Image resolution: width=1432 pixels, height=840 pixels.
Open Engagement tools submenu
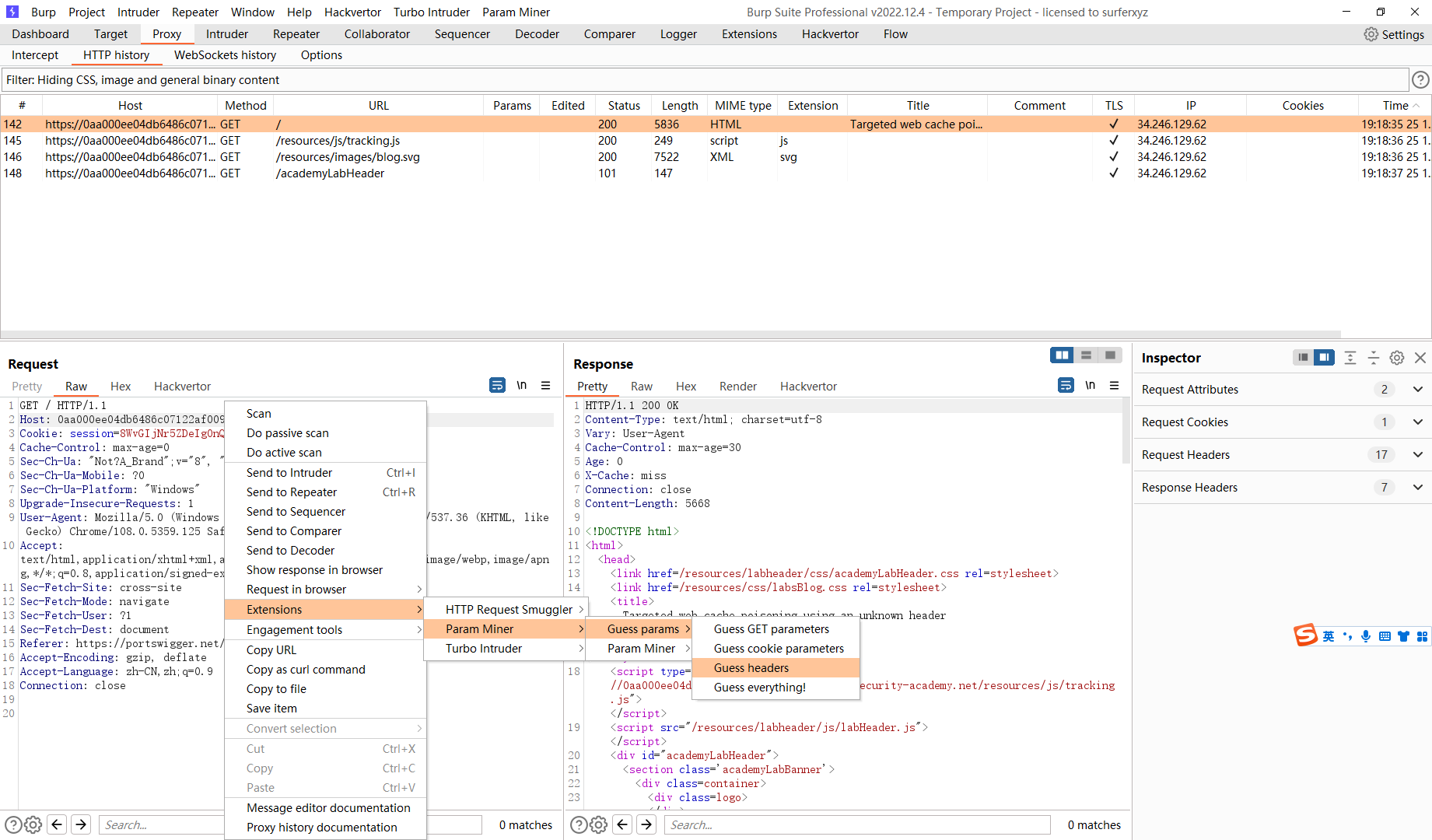(x=325, y=630)
